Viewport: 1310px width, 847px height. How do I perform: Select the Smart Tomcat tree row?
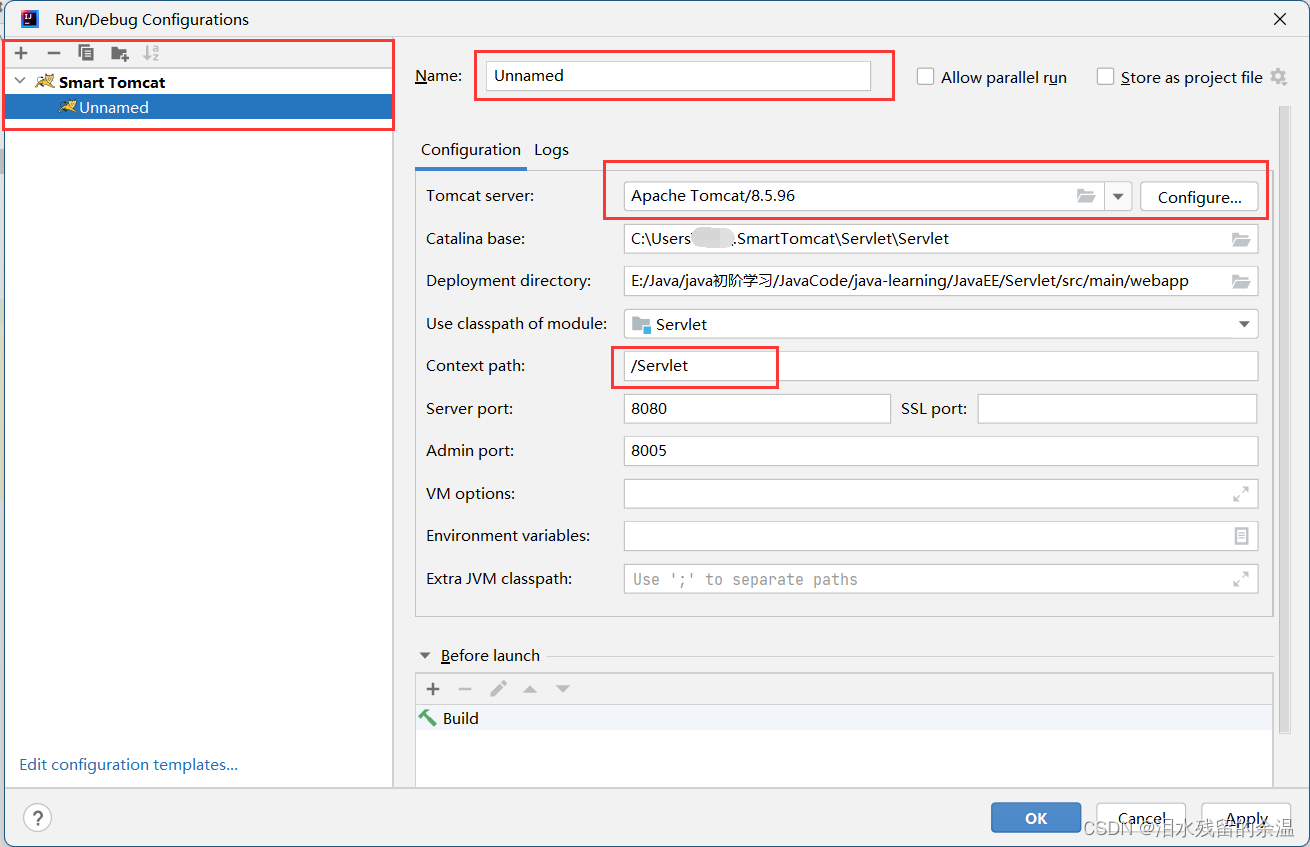[x=199, y=82]
